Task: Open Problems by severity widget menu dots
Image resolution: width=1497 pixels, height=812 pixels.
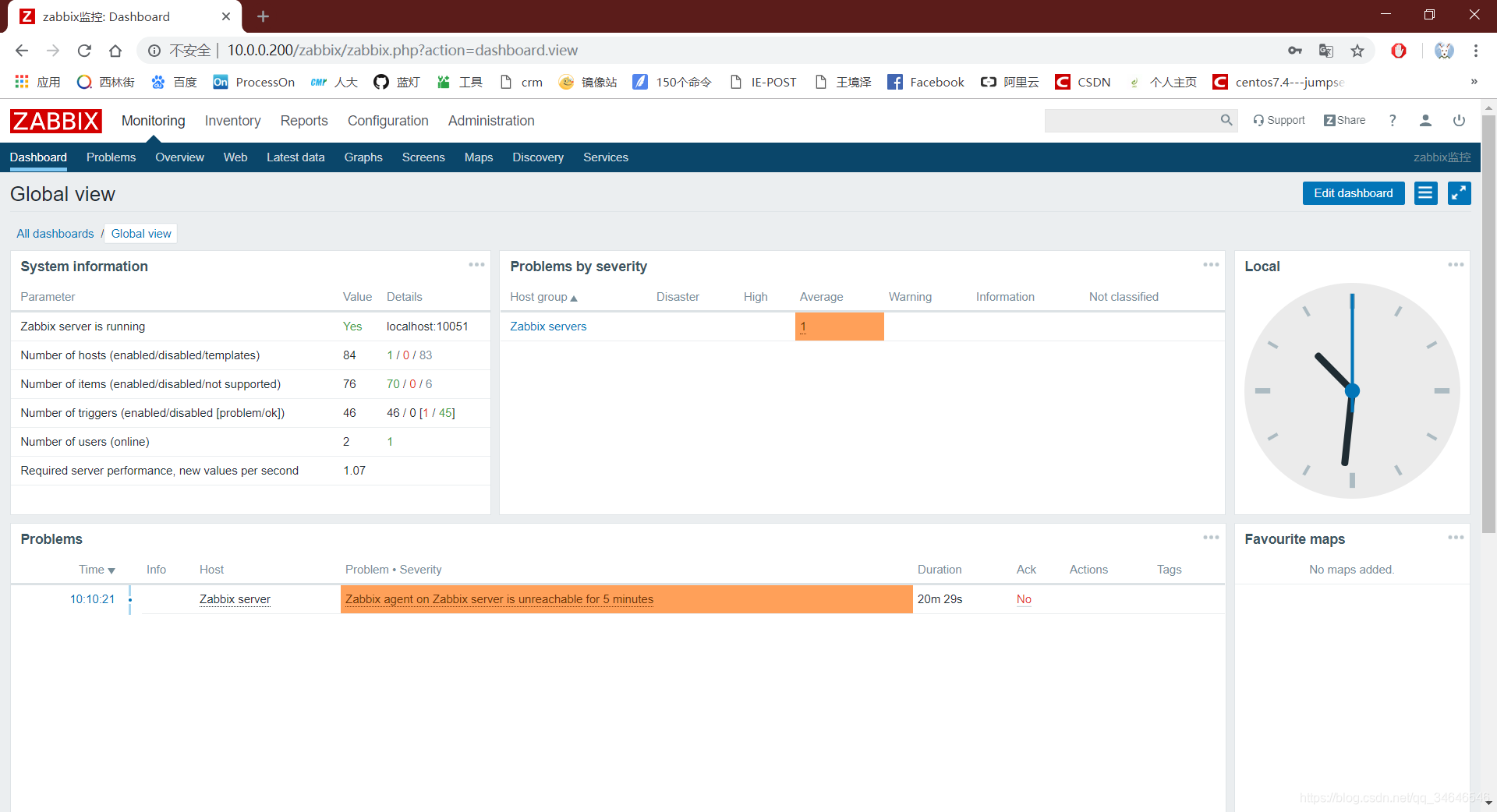Action: click(1211, 265)
